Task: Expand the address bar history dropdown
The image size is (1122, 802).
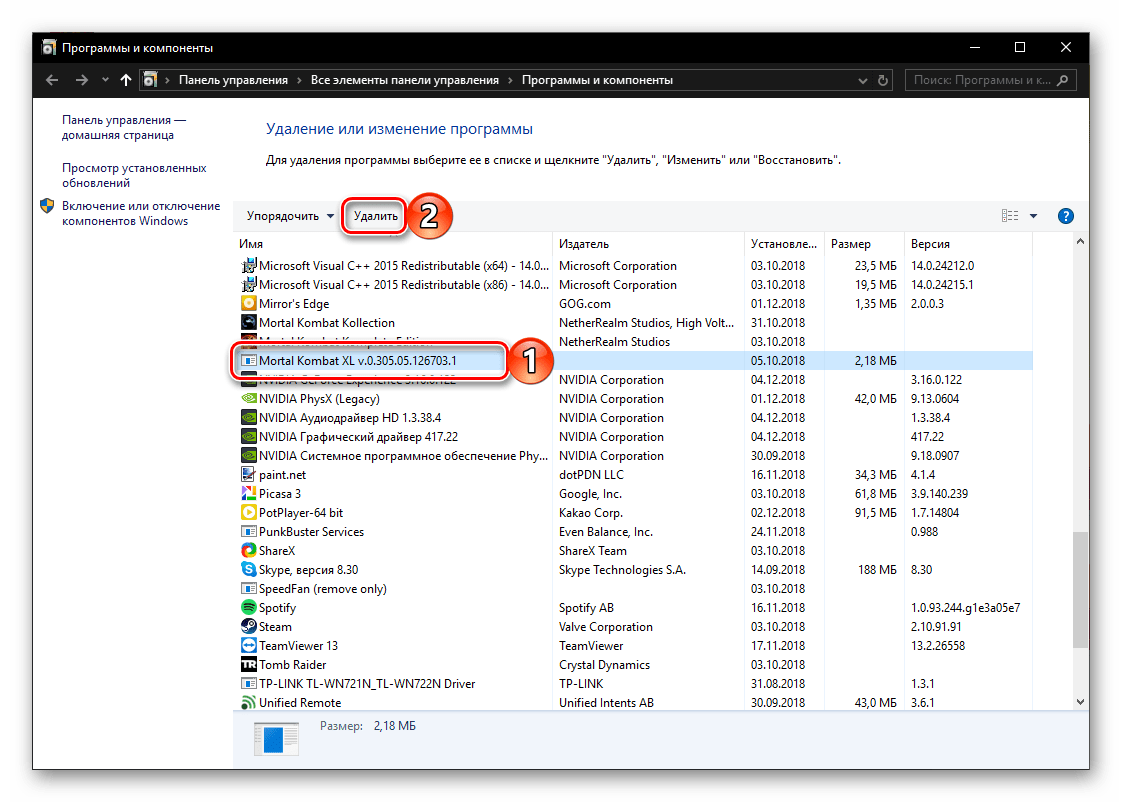Action: [x=885, y=80]
